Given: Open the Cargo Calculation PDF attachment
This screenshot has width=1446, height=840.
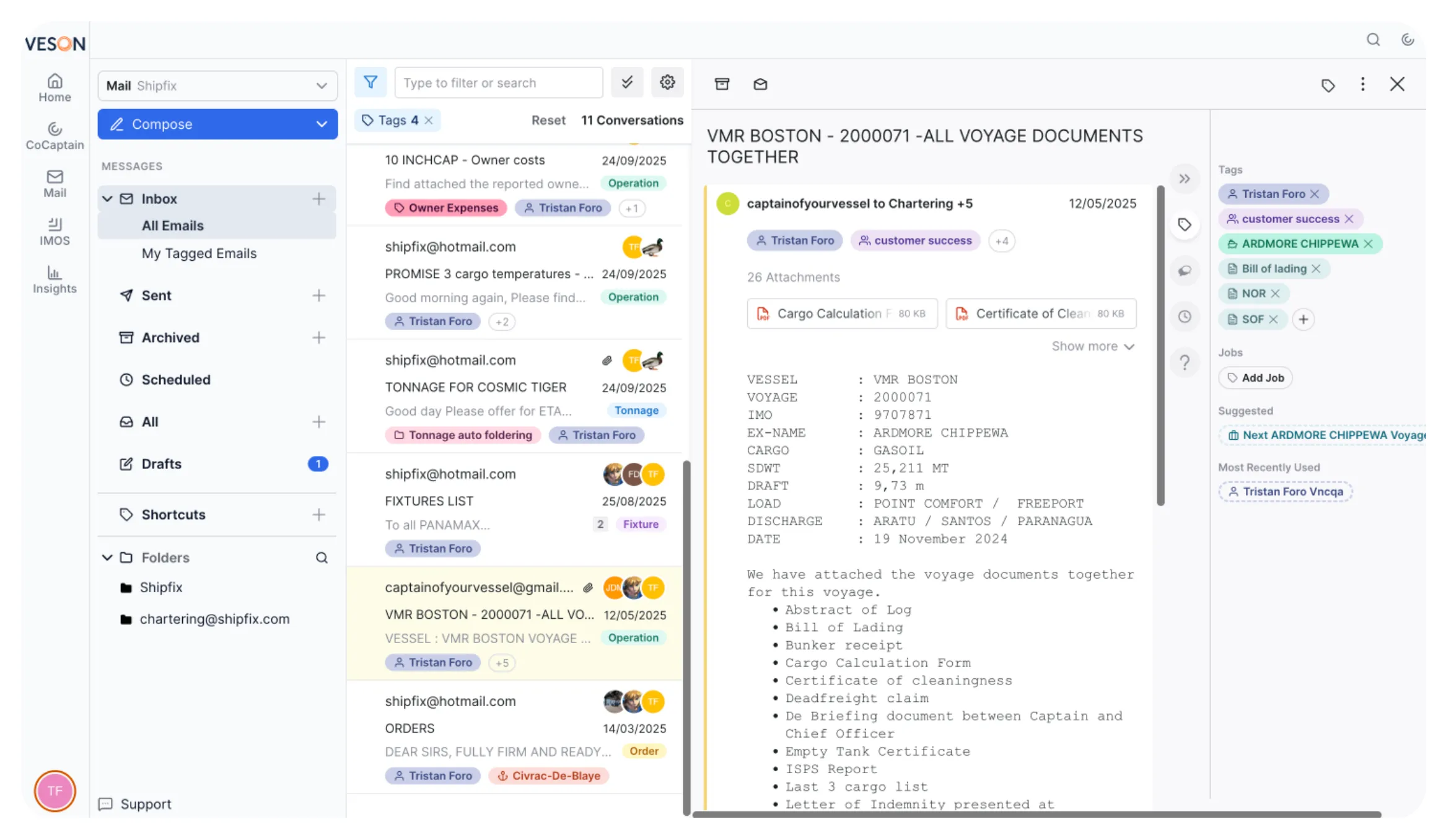Looking at the screenshot, I should [842, 313].
